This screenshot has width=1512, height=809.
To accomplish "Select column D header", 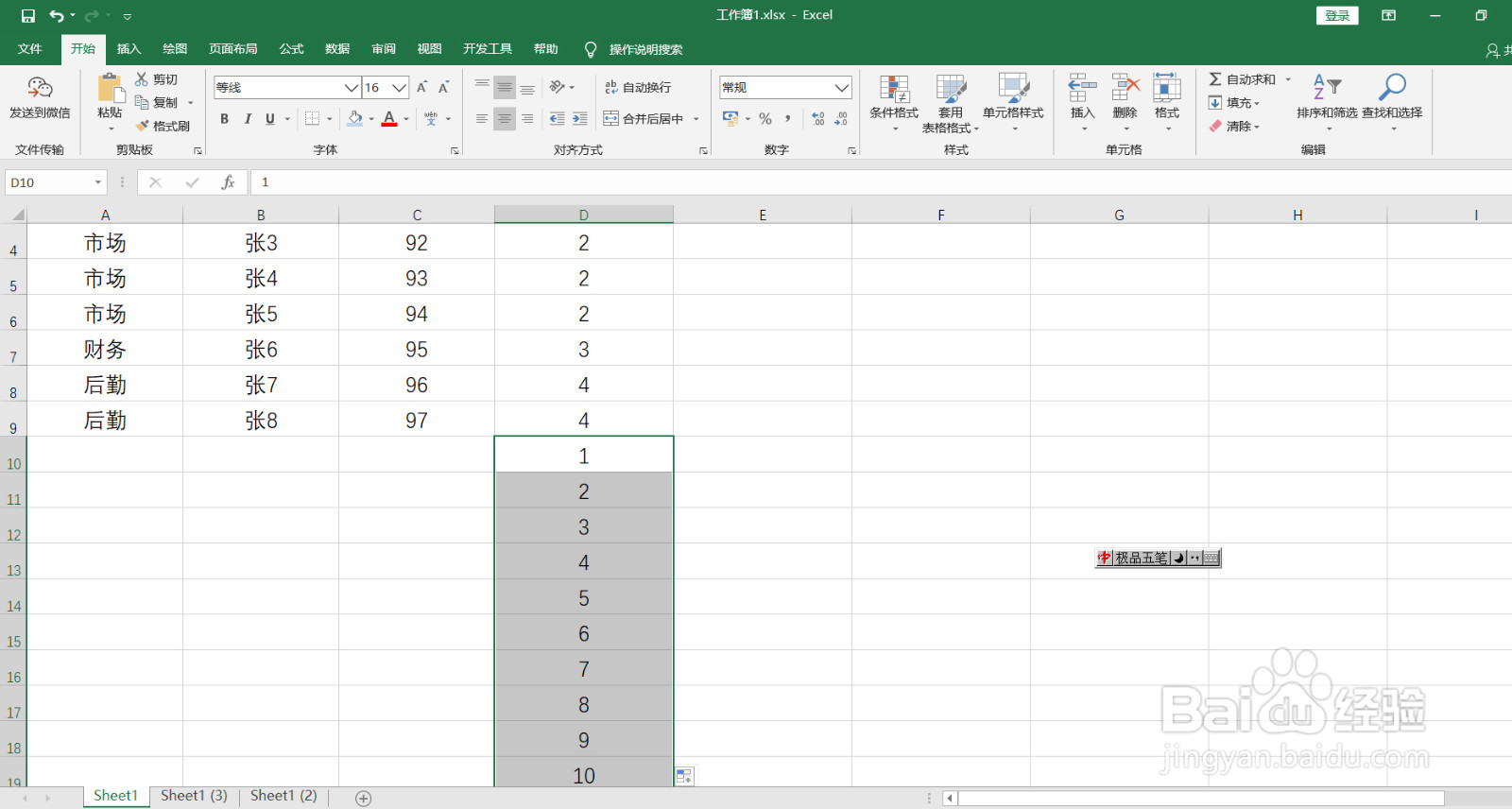I will point(584,215).
